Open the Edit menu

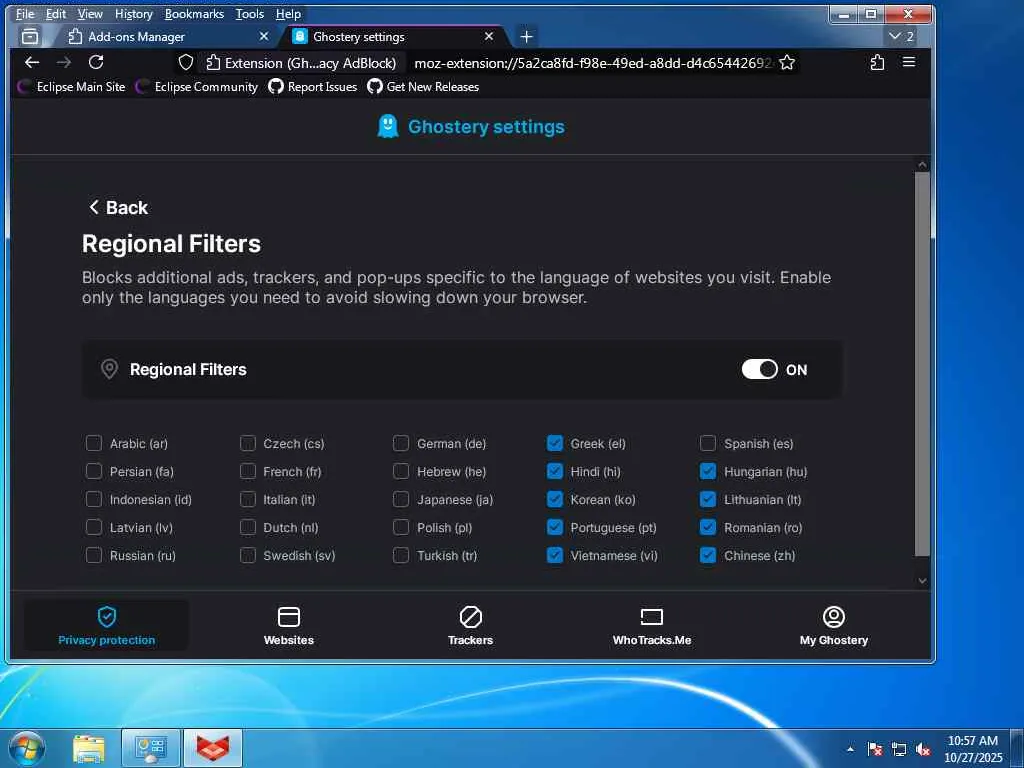coord(56,14)
